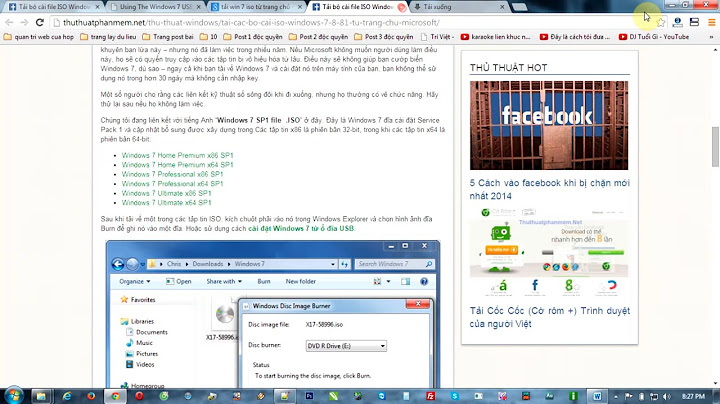Image resolution: width=720 pixels, height=404 pixels.
Task: Open the Chrome hamburger menu
Action: tap(711, 22)
